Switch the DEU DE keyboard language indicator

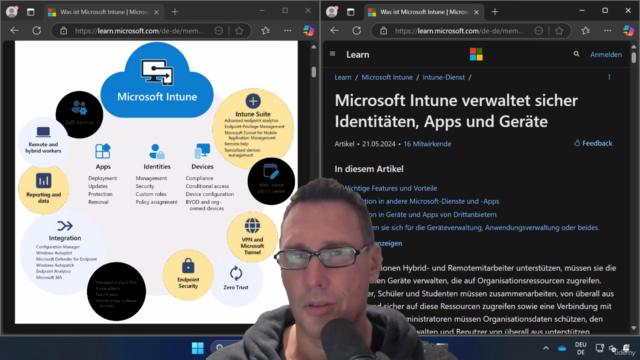(580, 348)
